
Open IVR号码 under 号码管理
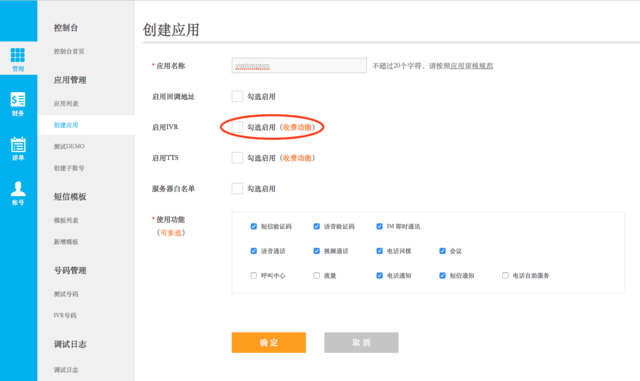click(65, 315)
